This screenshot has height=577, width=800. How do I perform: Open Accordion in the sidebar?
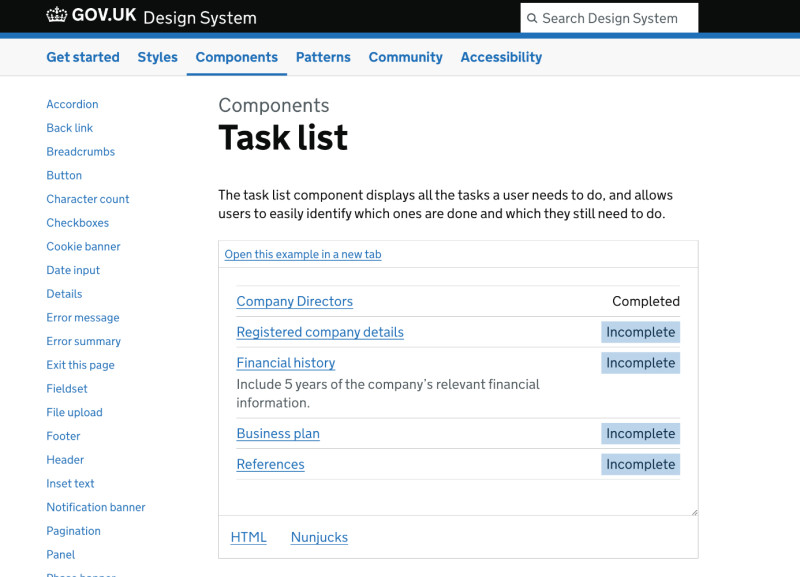pyautogui.click(x=72, y=104)
